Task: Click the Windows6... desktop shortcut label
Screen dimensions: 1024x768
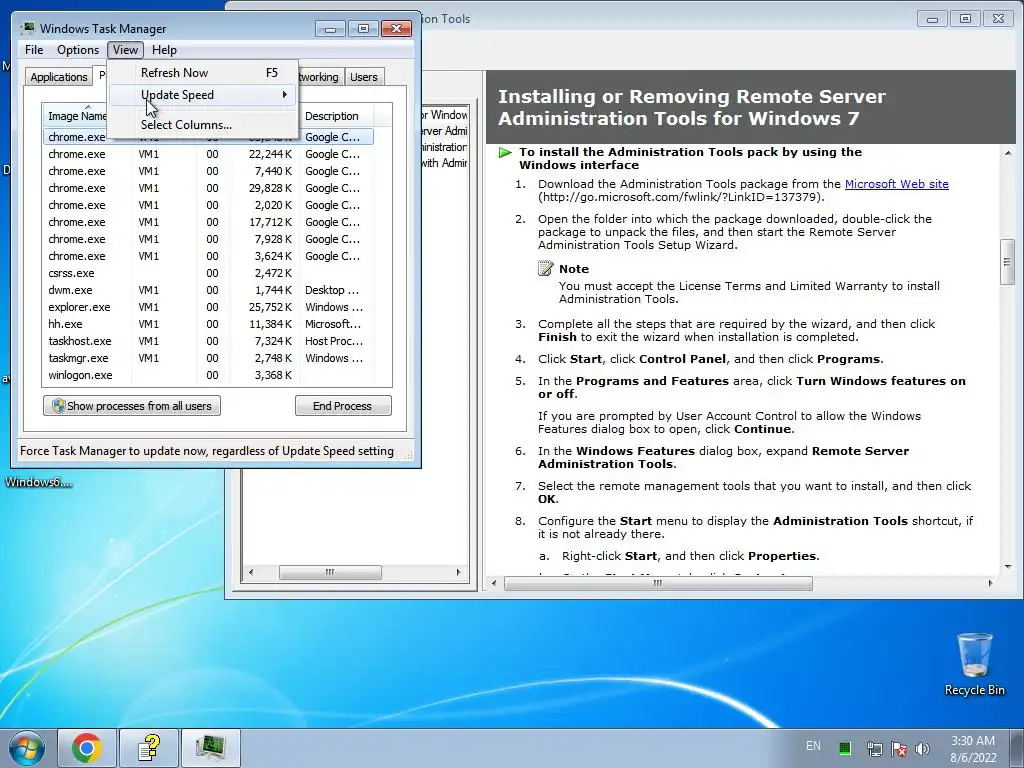Action: coord(39,483)
